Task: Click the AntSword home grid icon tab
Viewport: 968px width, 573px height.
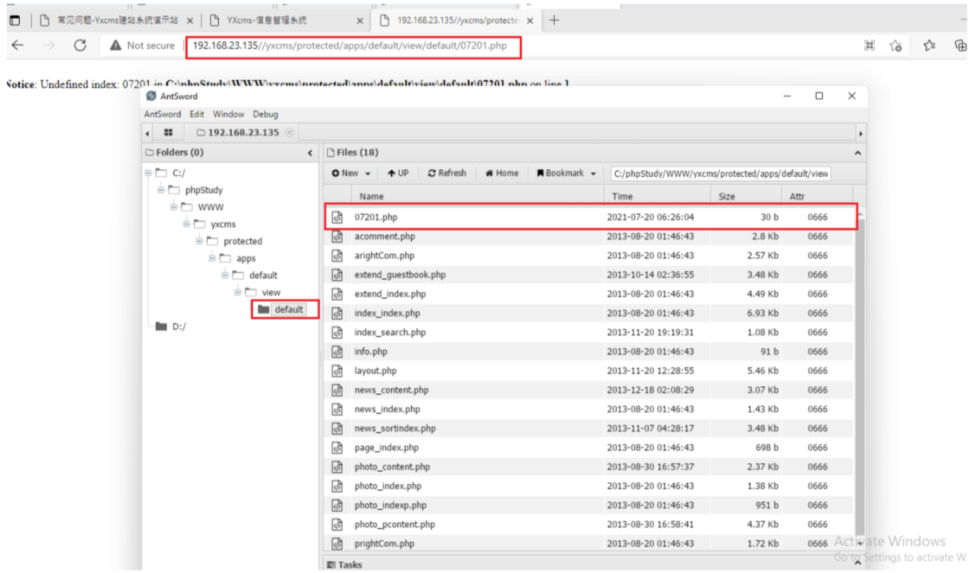Action: coord(168,132)
